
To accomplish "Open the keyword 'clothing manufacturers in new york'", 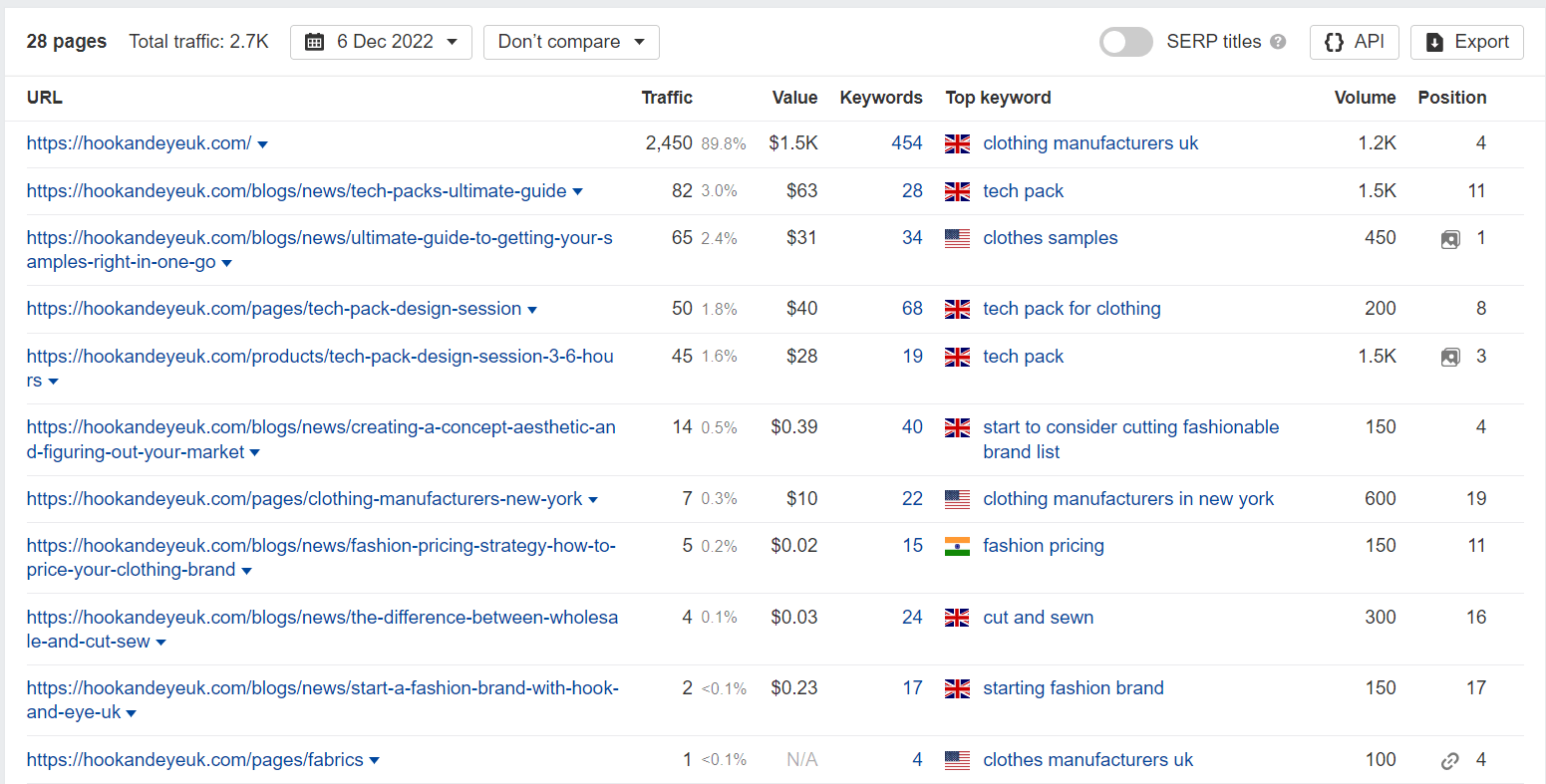I will point(1128,499).
